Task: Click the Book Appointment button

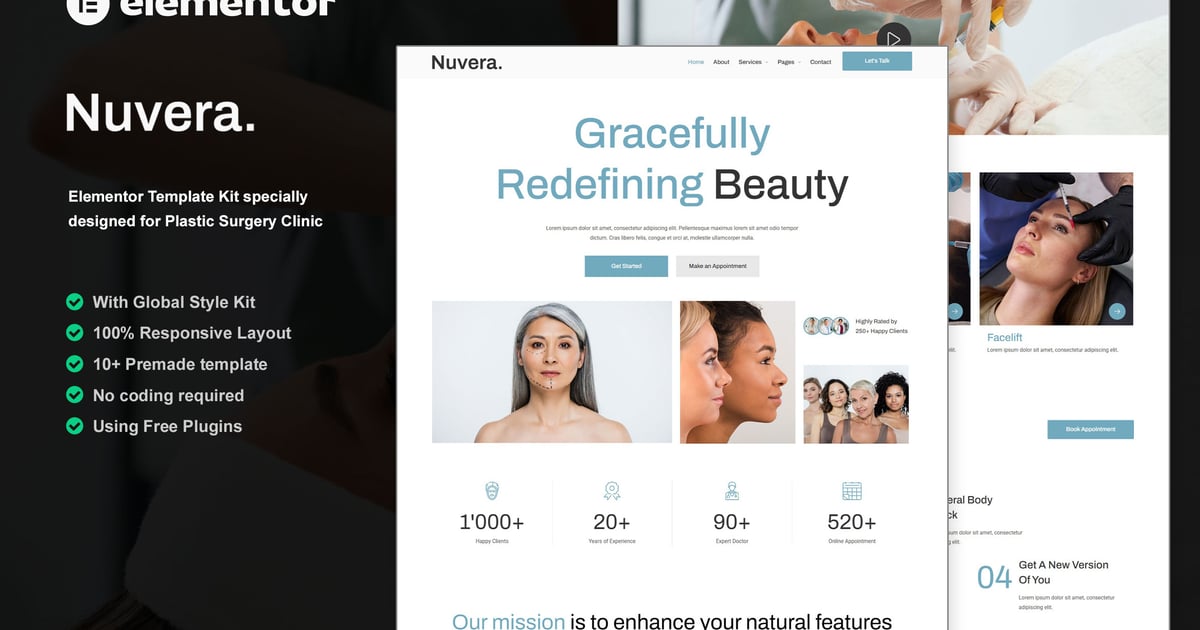Action: click(1090, 429)
